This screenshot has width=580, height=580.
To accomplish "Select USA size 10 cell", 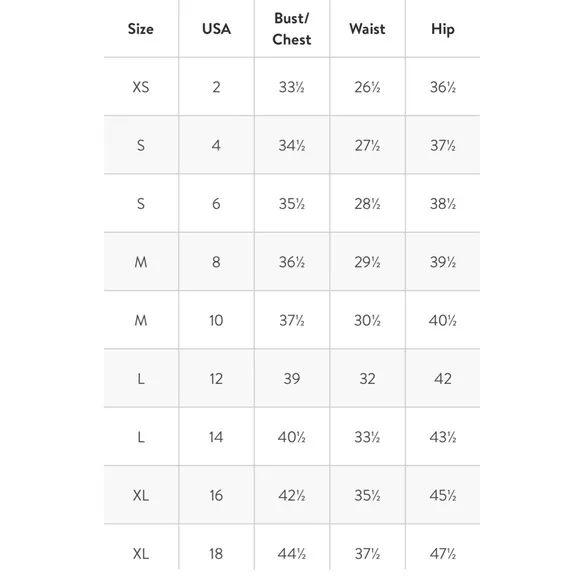I will 216,320.
